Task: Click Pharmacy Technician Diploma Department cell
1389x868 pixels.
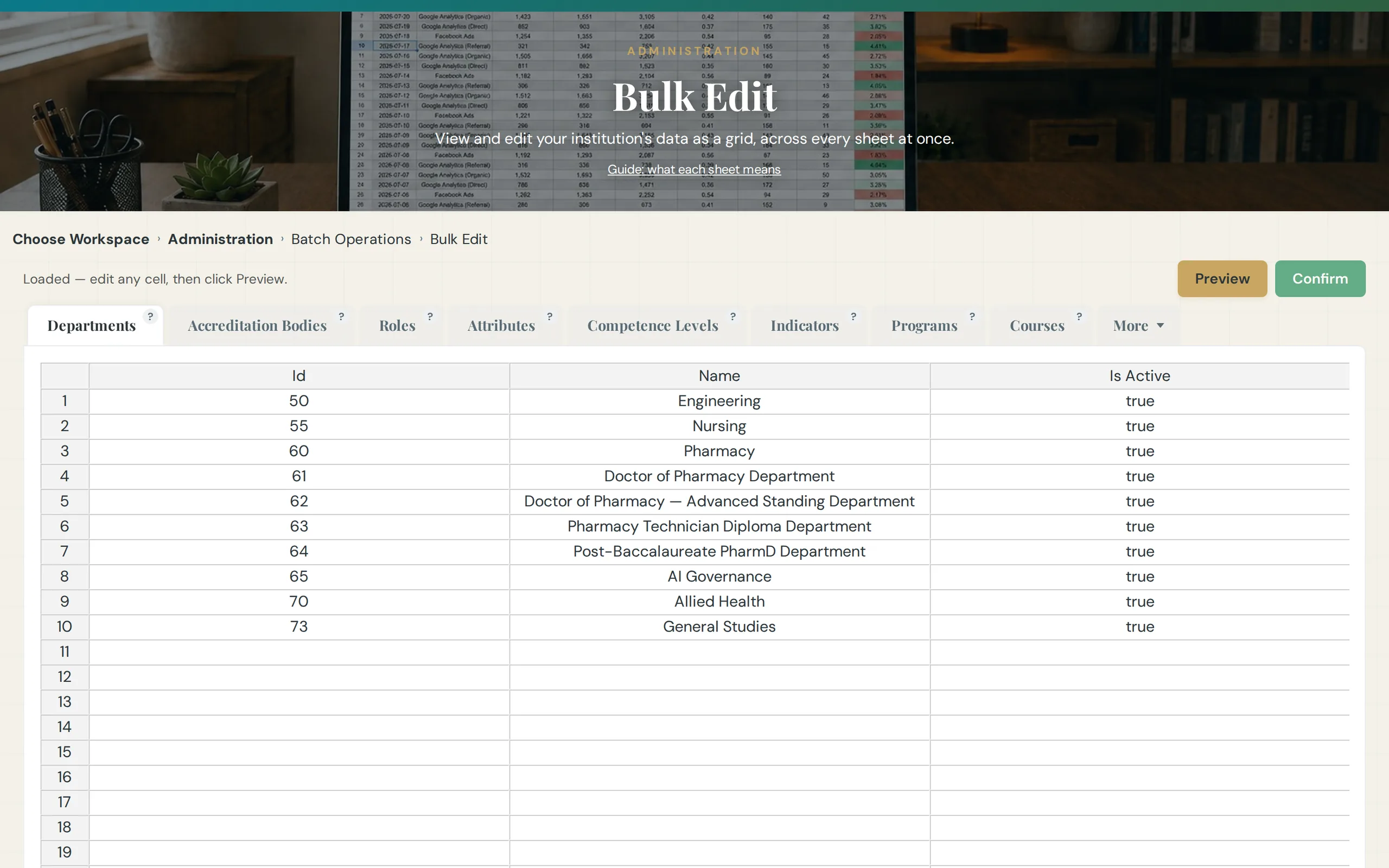Action: pos(719,526)
